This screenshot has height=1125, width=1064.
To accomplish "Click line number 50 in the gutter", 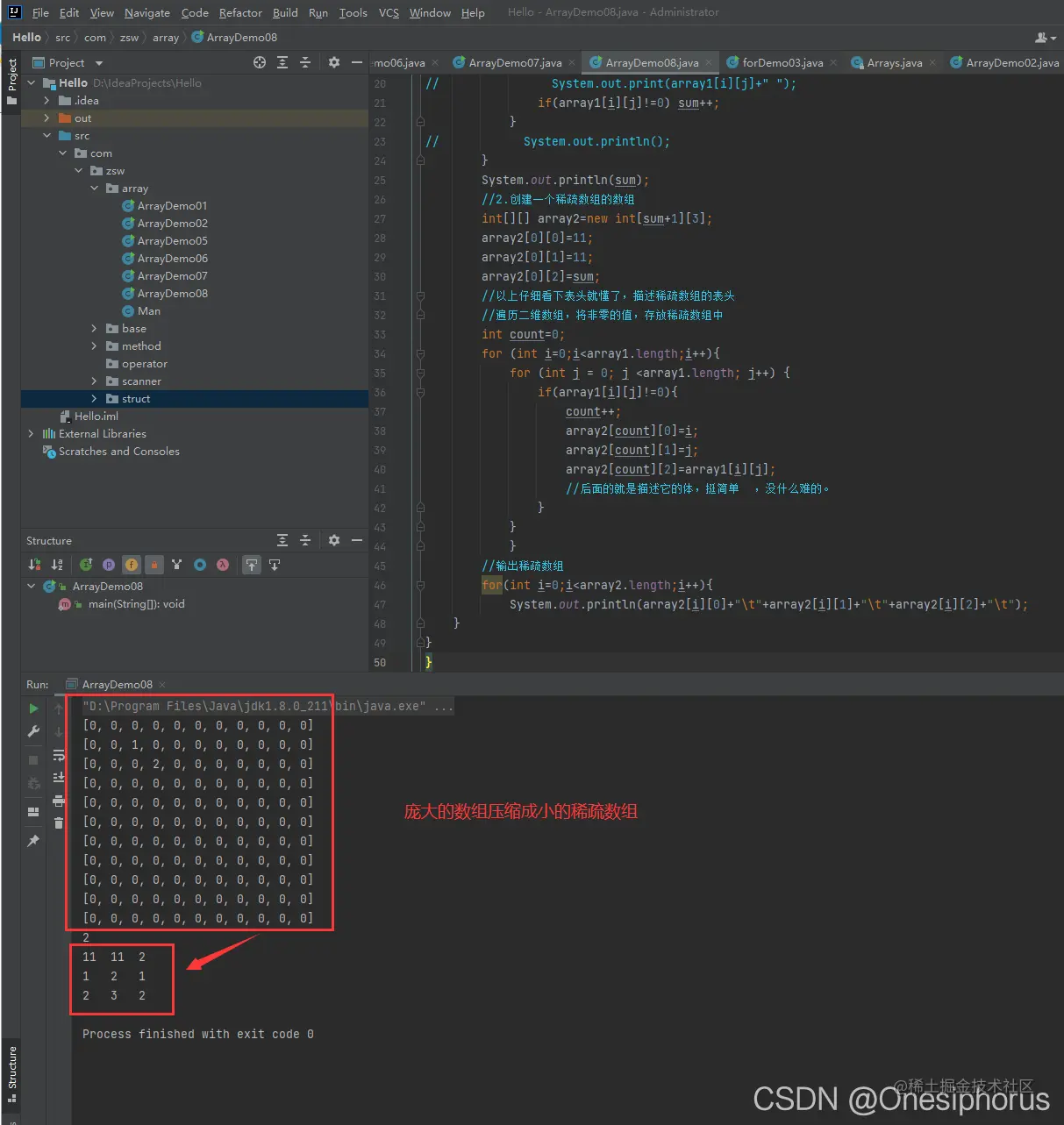I will [380, 663].
